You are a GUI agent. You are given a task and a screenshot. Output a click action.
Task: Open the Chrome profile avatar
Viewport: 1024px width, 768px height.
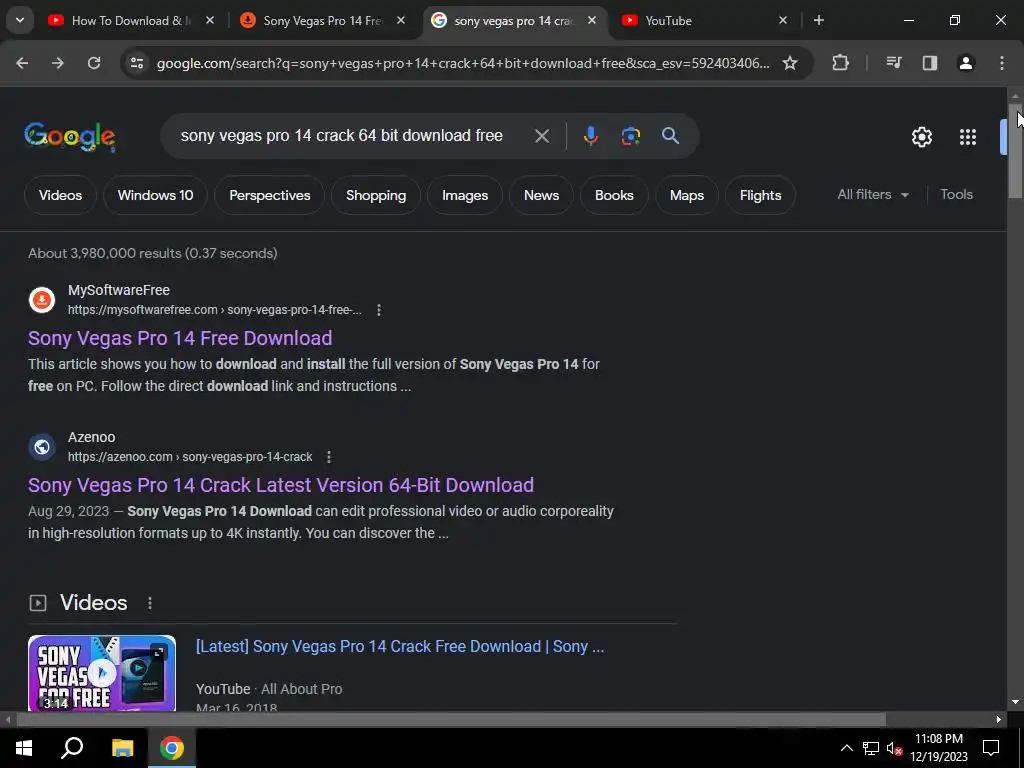coord(966,63)
